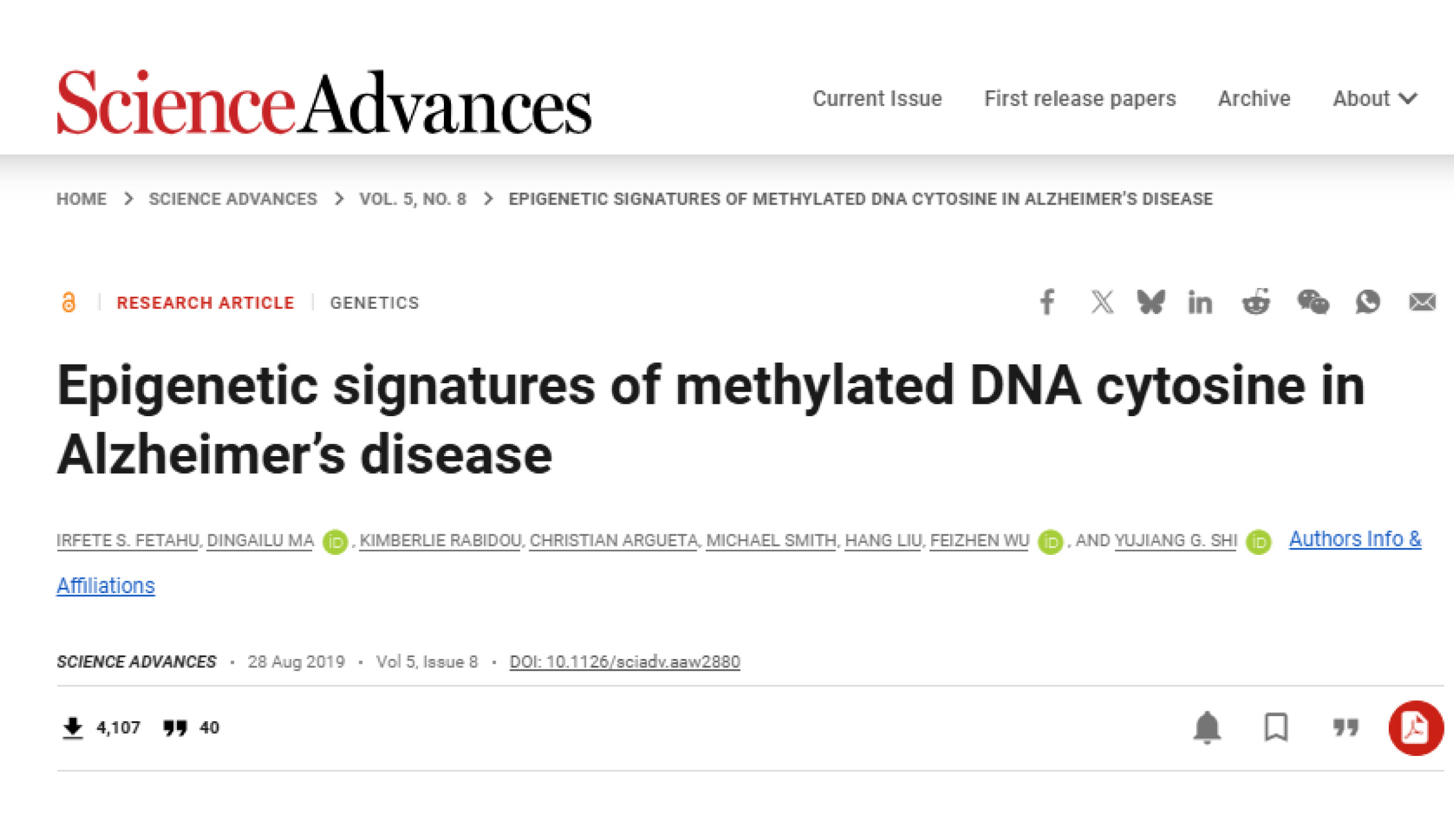Open the Archive page
The height and width of the screenshot is (840, 1454).
click(x=1254, y=99)
